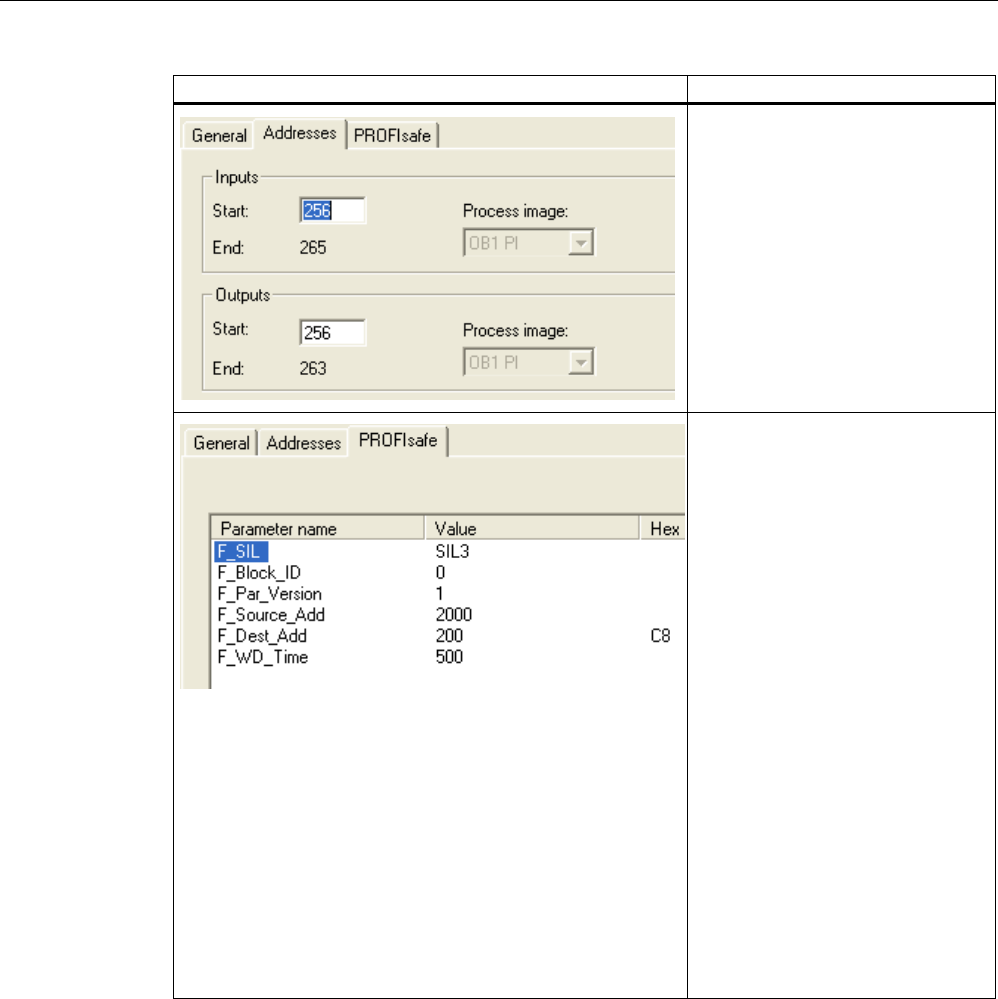998x999 pixels.
Task: Click the F_Block_ID value 0
Action: click(440, 572)
